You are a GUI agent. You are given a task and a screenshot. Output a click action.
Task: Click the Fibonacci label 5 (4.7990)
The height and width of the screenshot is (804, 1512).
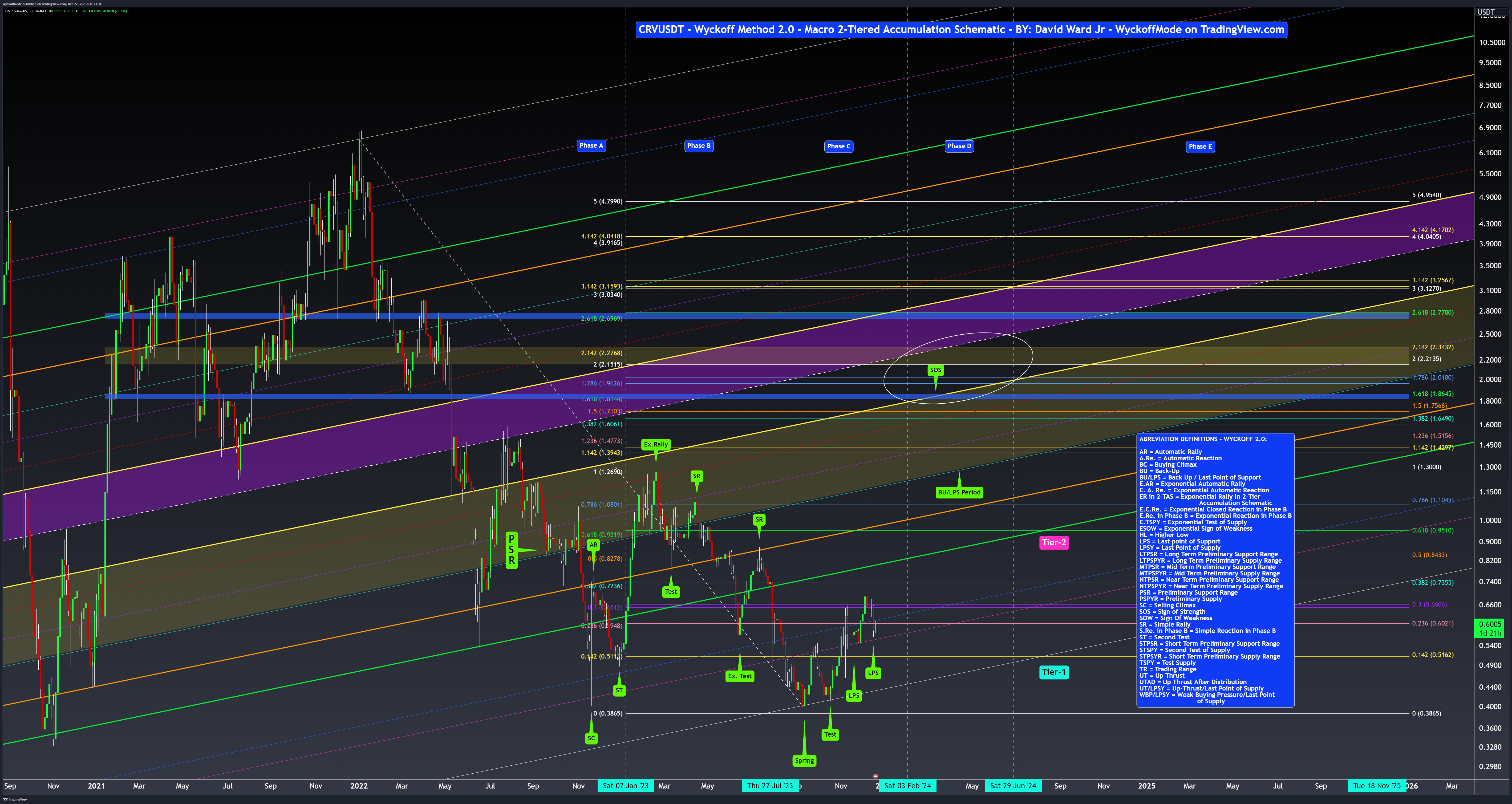607,201
